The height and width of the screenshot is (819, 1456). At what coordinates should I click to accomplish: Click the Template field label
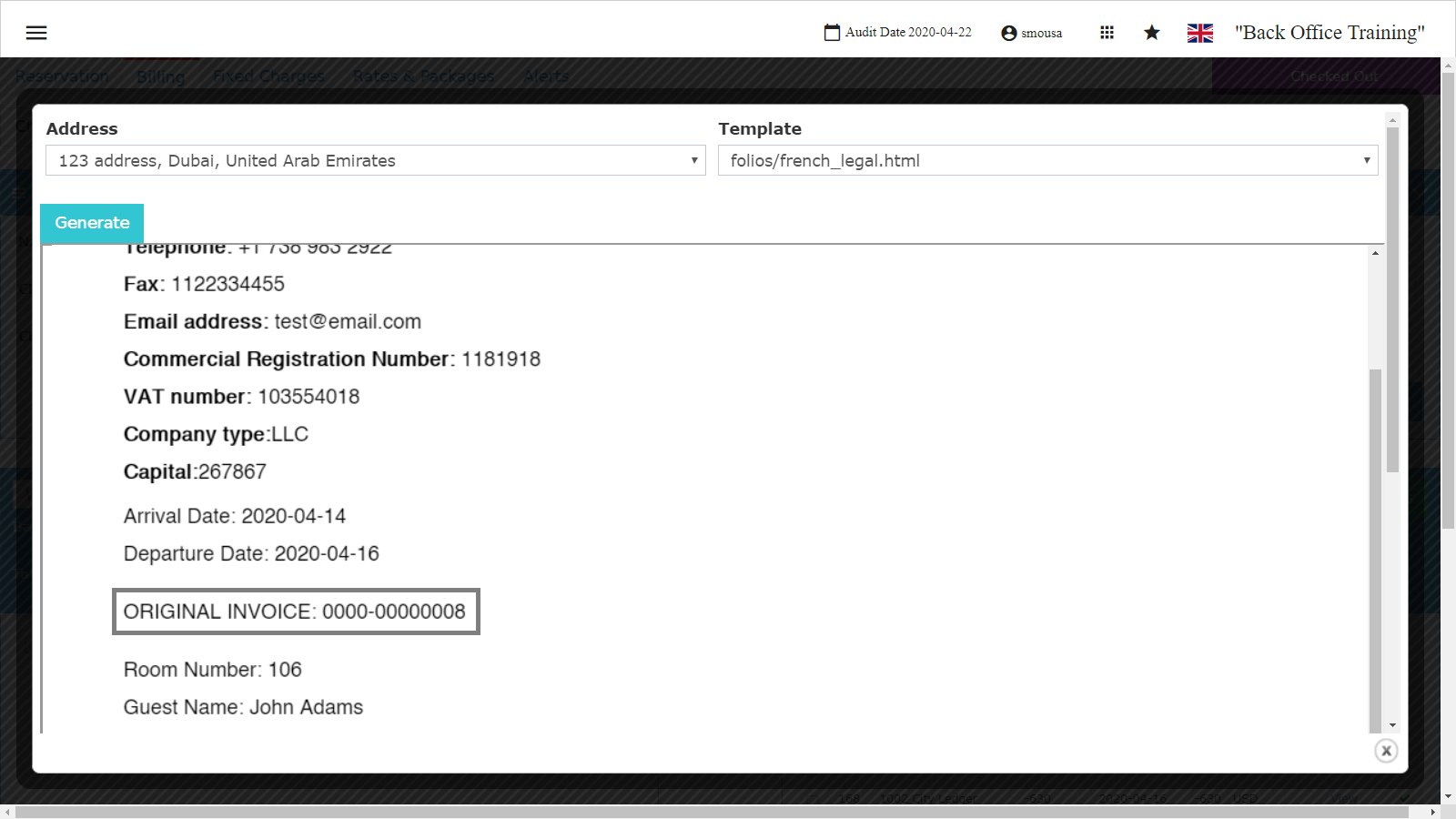(760, 129)
